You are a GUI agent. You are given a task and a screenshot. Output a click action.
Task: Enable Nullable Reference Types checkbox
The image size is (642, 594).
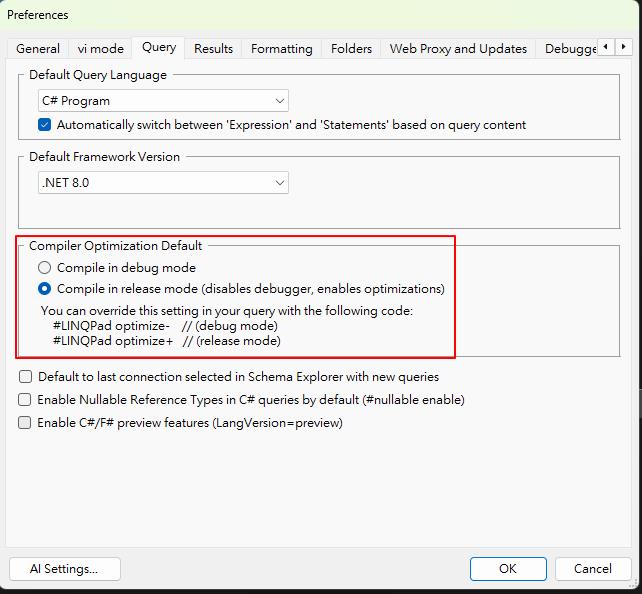(25, 400)
